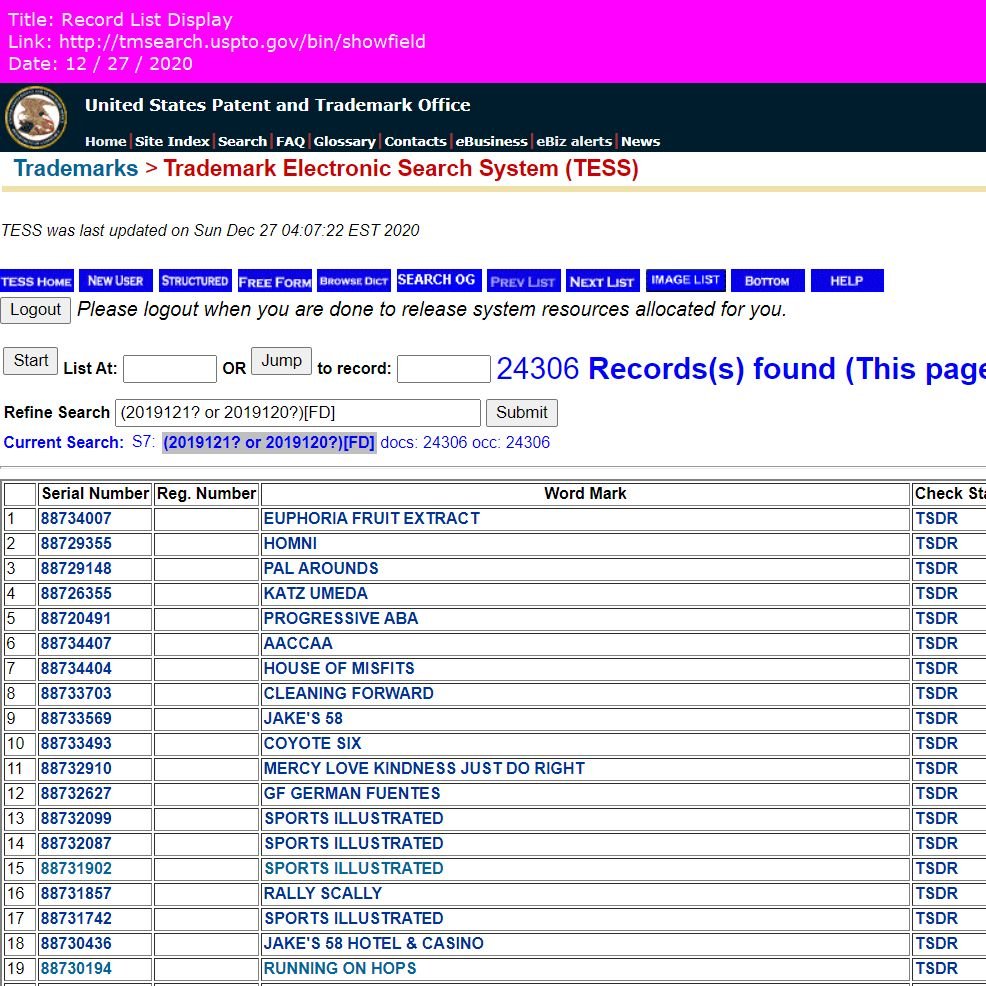Open Home in USPTO navigation
The width and height of the screenshot is (986, 986).
106,141
